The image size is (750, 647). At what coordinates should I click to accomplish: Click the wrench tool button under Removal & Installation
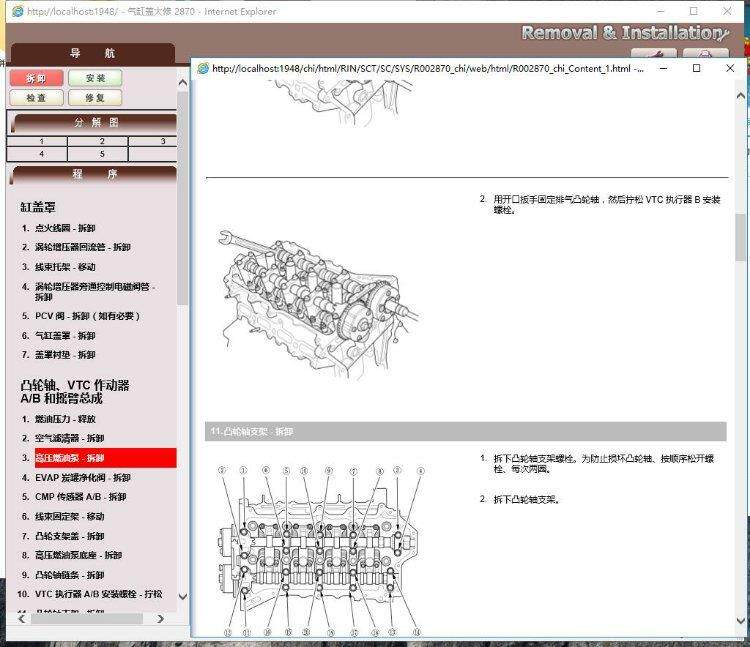[x=653, y=53]
